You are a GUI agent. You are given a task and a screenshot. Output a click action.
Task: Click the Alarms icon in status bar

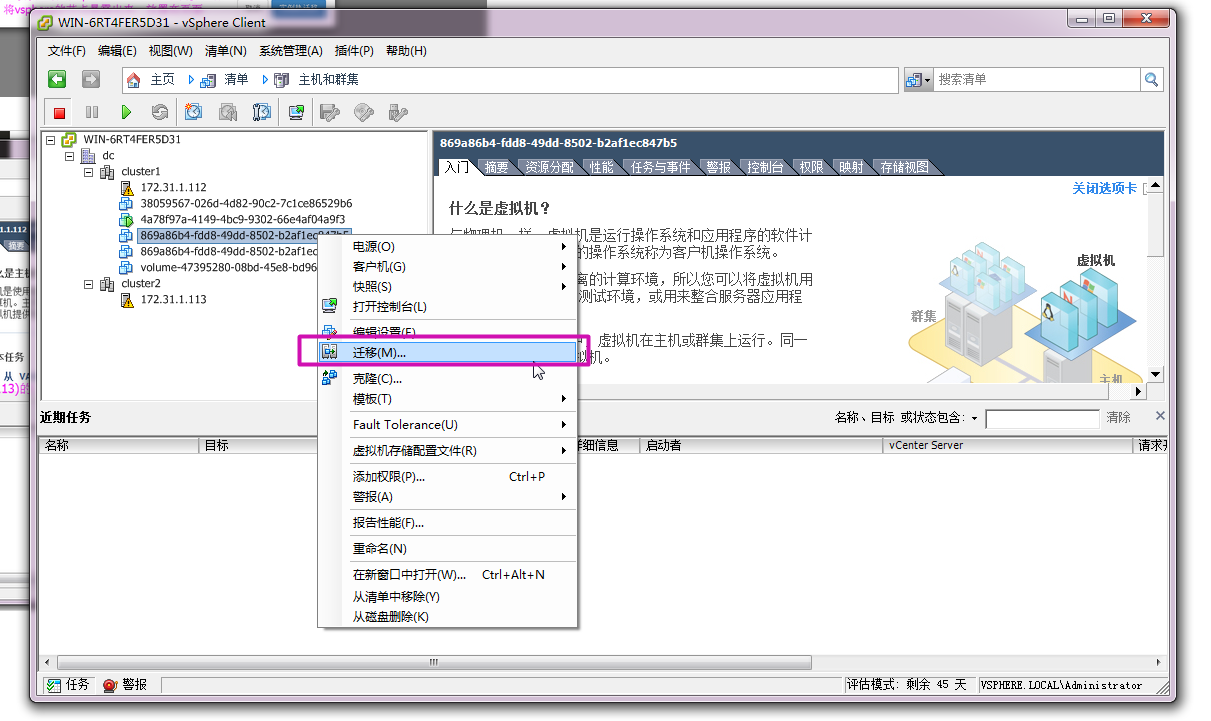click(110, 685)
